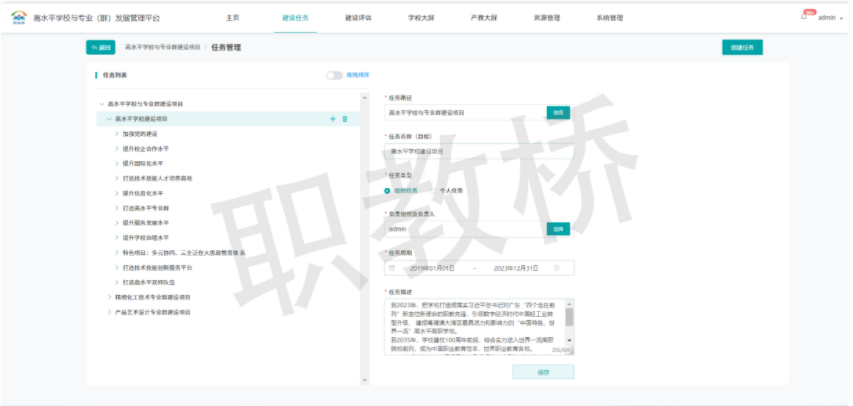Image resolution: width=853 pixels, height=406 pixels.
Task: Click the start date 2019年01月01日
Action: click(432, 268)
